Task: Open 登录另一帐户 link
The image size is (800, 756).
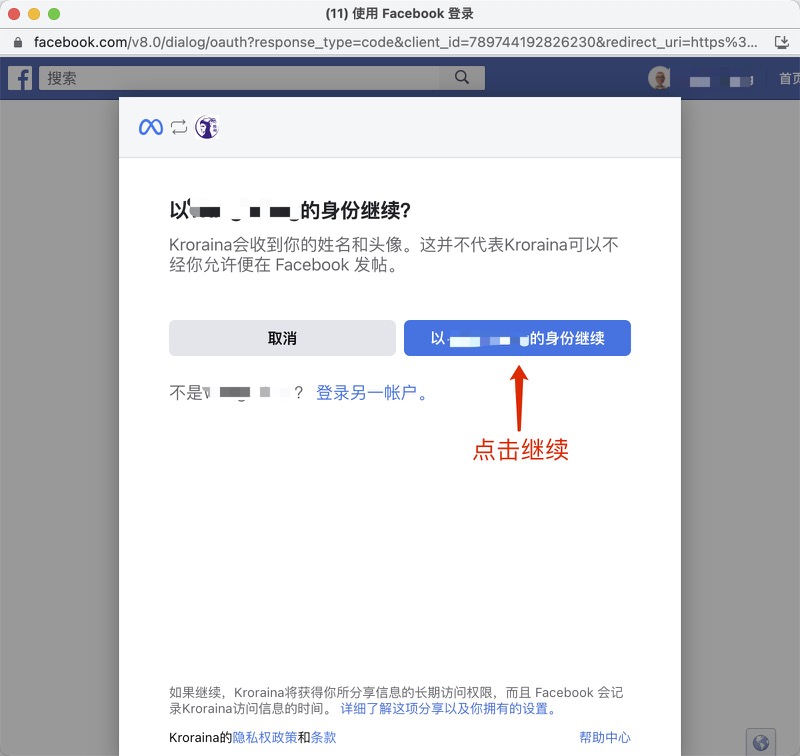Action: pos(371,393)
